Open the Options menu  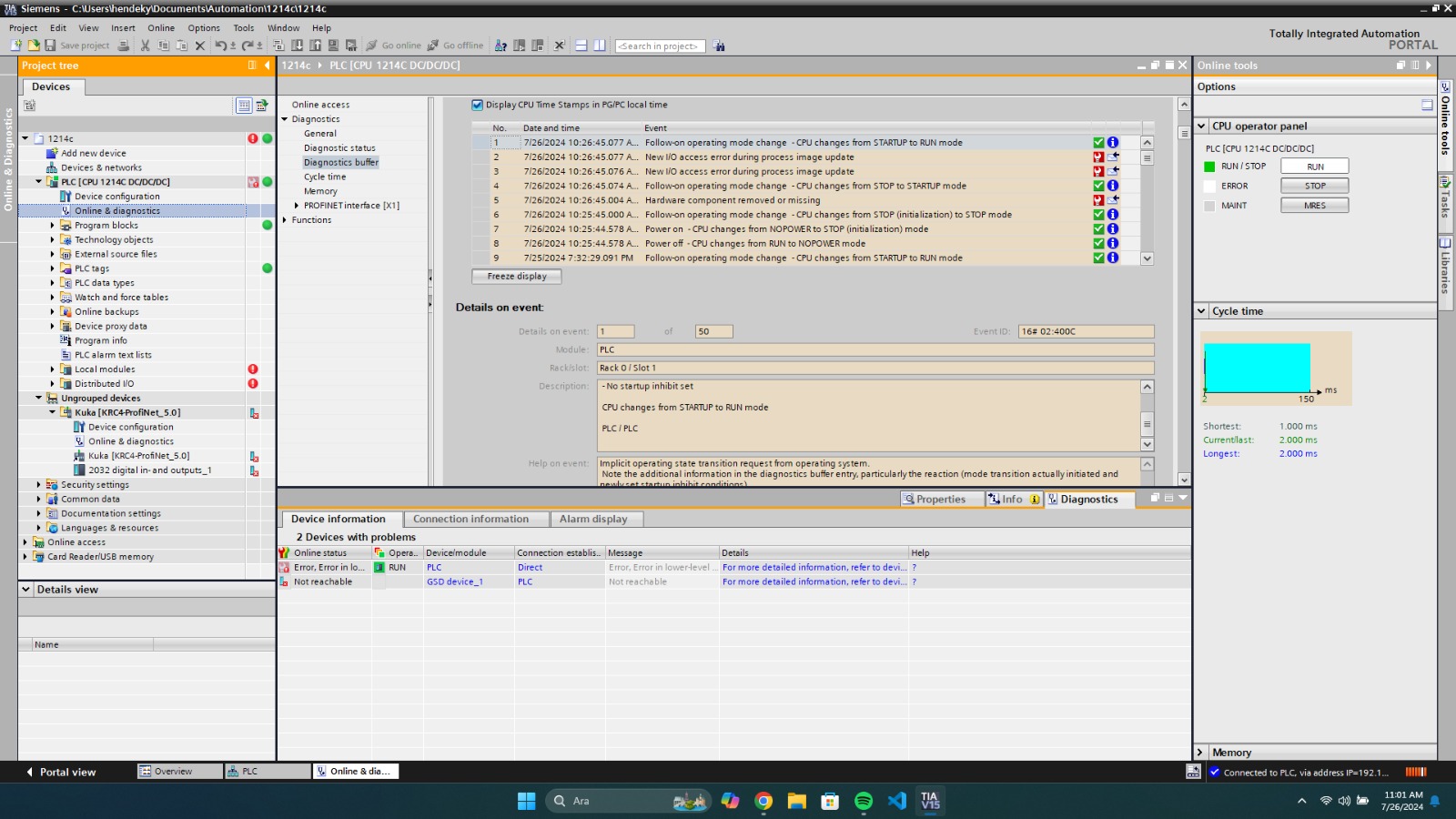(x=204, y=28)
